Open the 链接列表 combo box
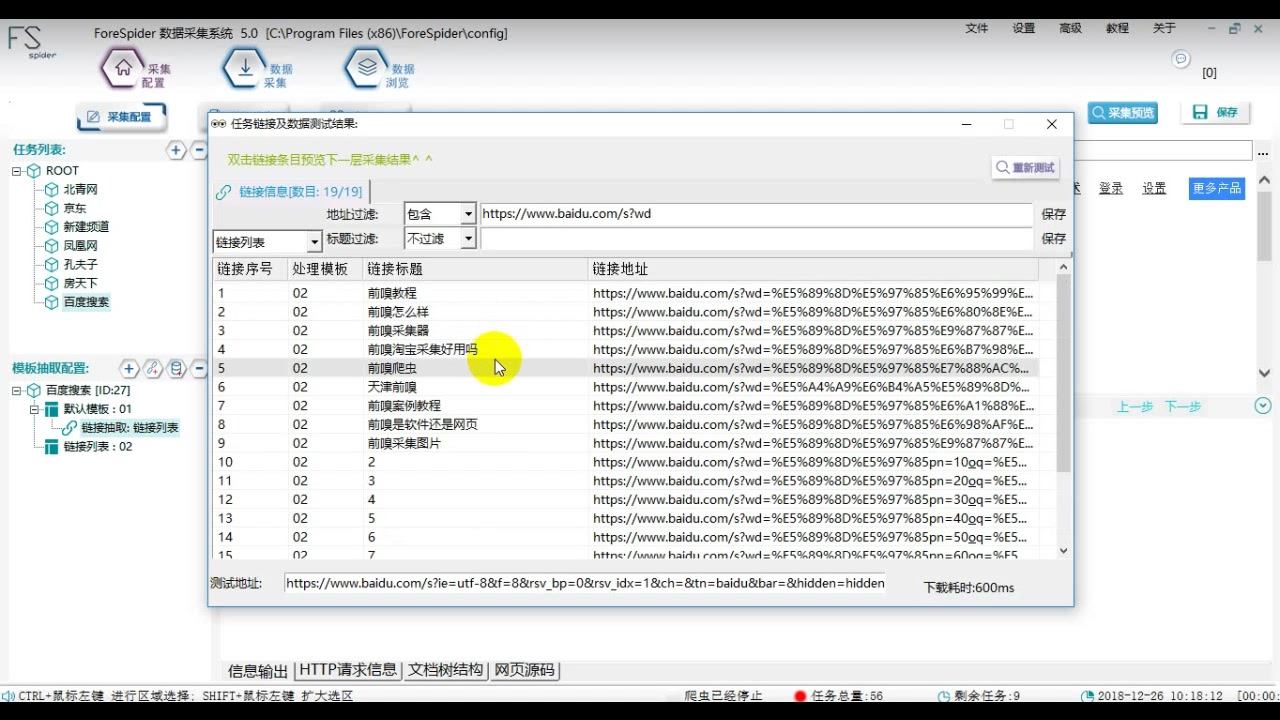1280x720 pixels. point(267,242)
